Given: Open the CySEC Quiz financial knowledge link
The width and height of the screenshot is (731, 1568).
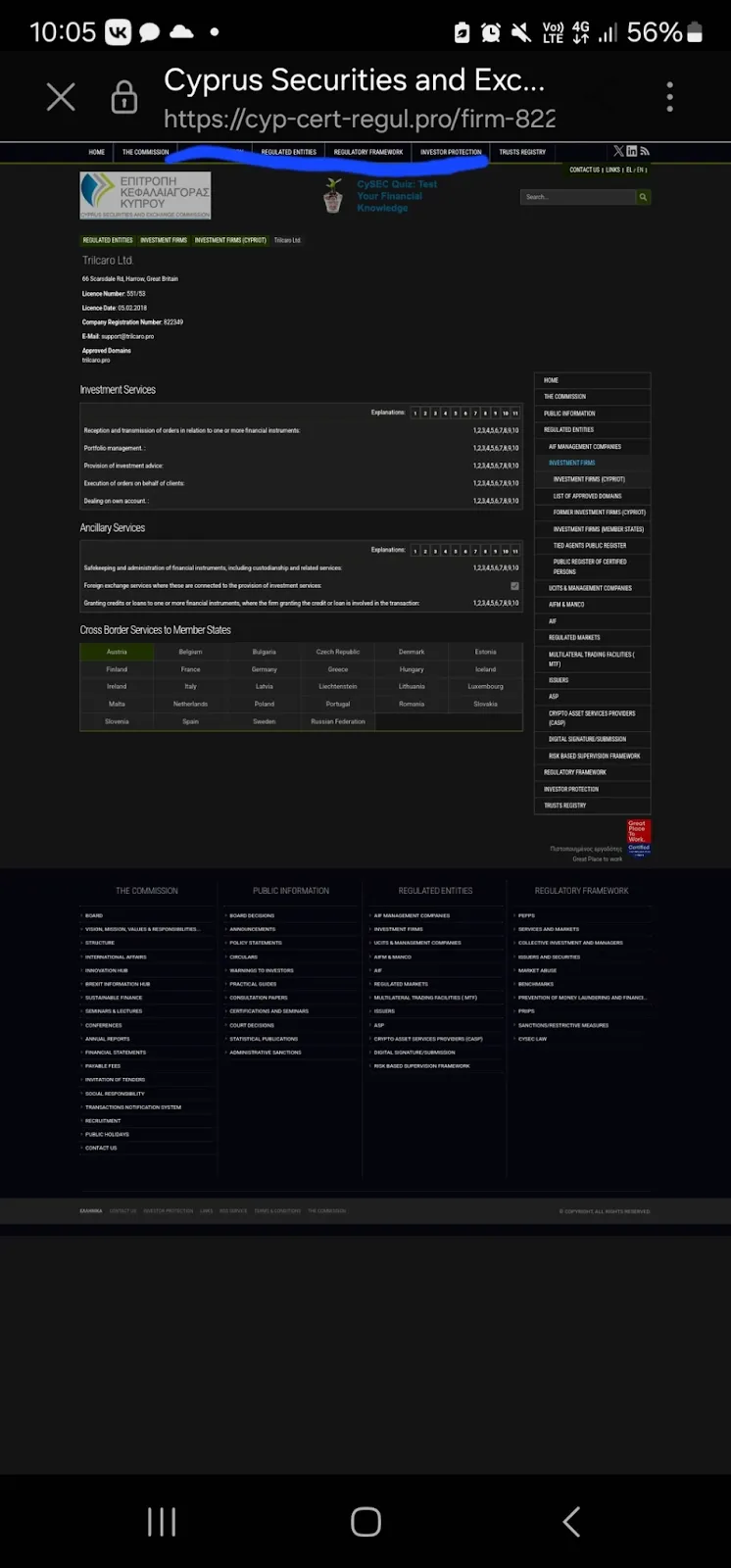Looking at the screenshot, I should (396, 196).
